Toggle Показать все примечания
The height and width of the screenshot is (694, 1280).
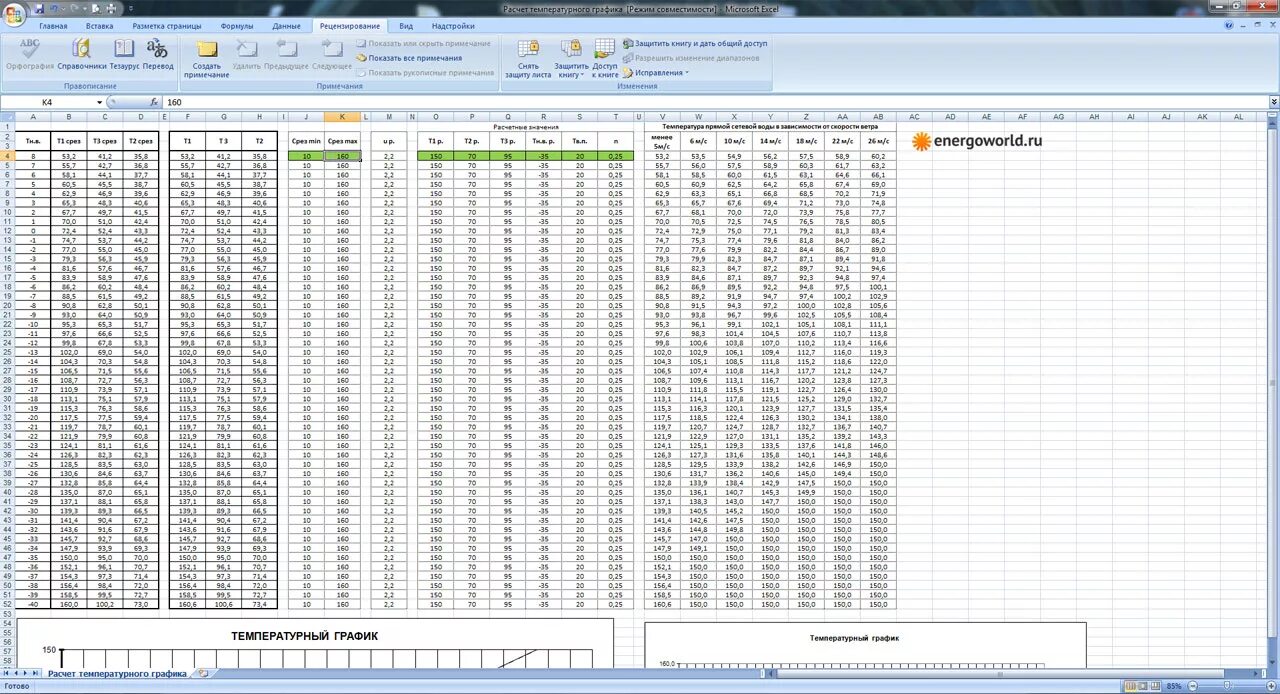409,58
